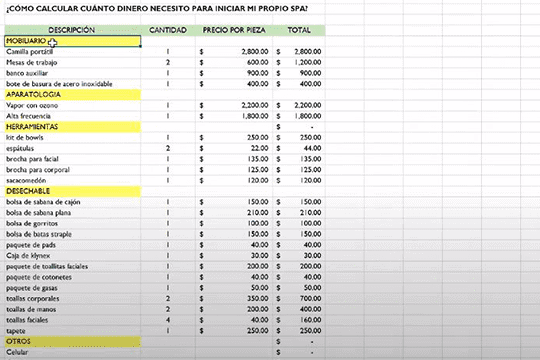Viewport: 540px width, 360px height.
Task: Click the CANTIDAD column header
Action: point(168,30)
